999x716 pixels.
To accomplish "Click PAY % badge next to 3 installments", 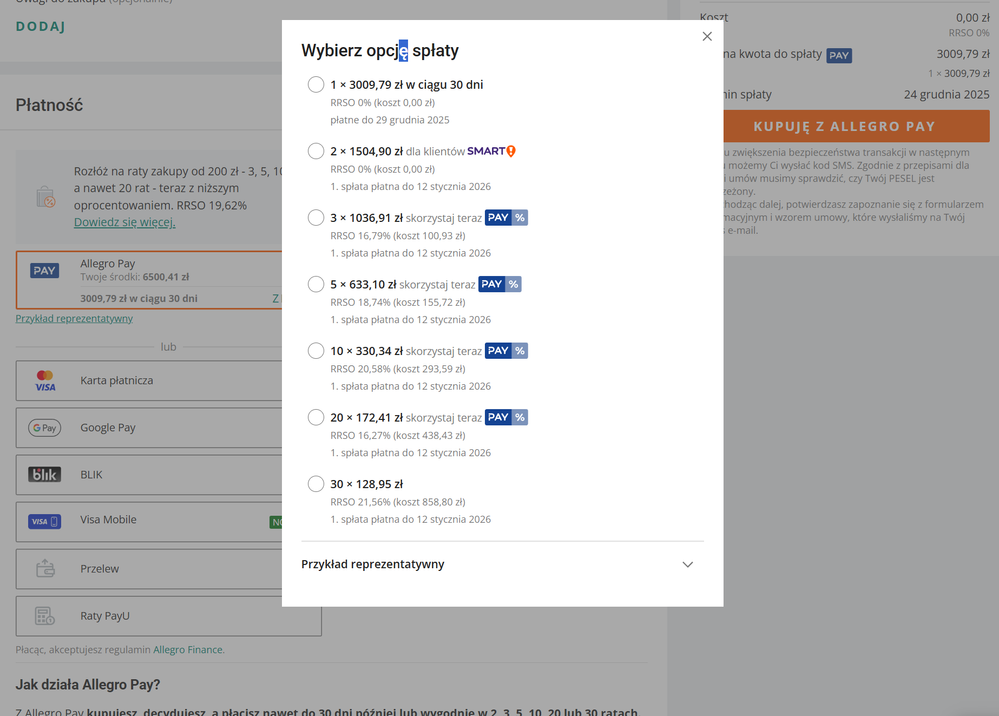I will pos(506,218).
